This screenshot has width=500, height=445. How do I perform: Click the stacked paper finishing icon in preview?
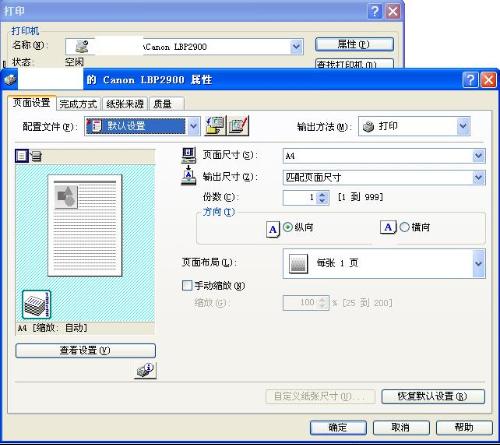(36, 304)
